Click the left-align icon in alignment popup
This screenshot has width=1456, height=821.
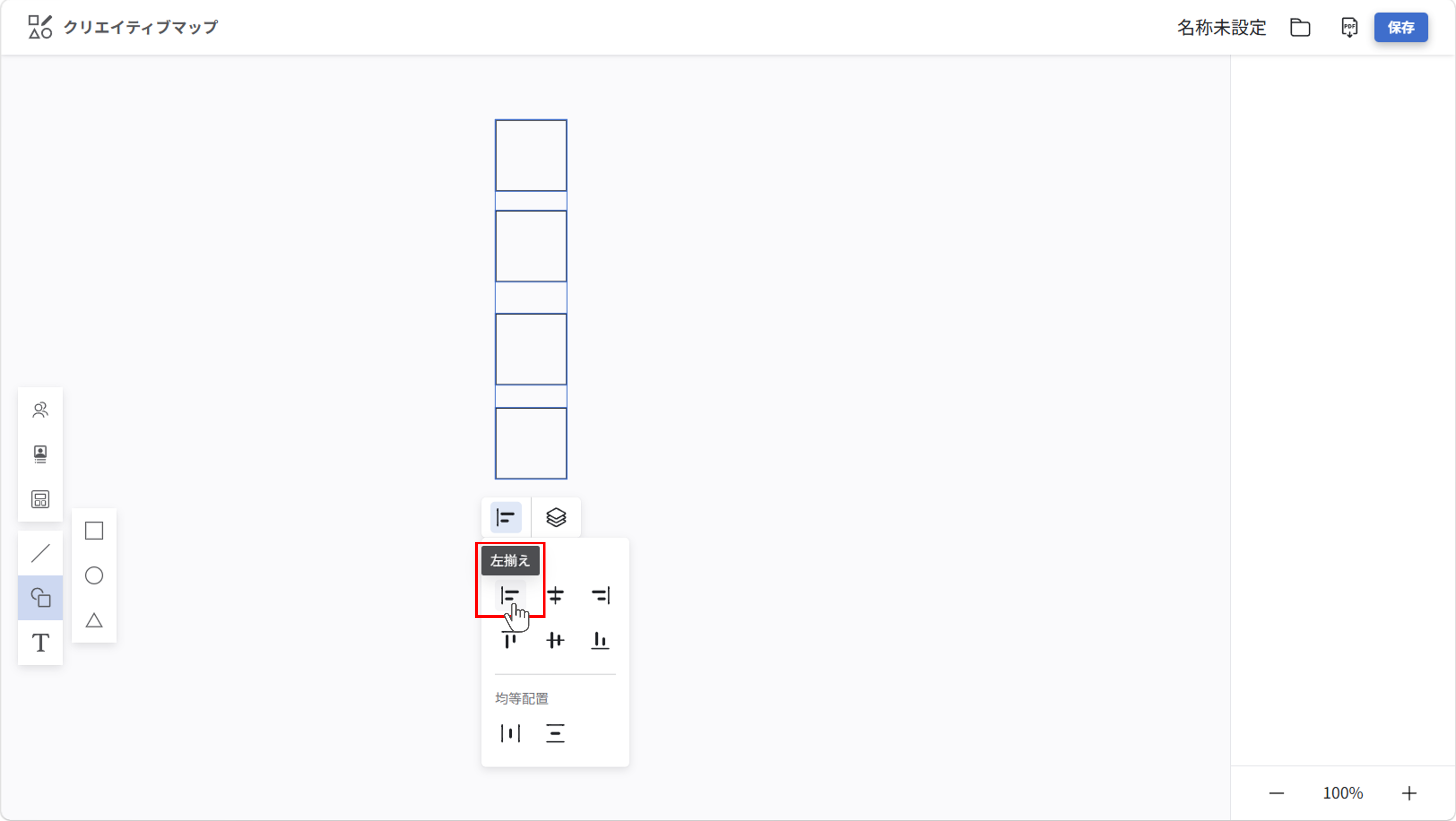[510, 595]
